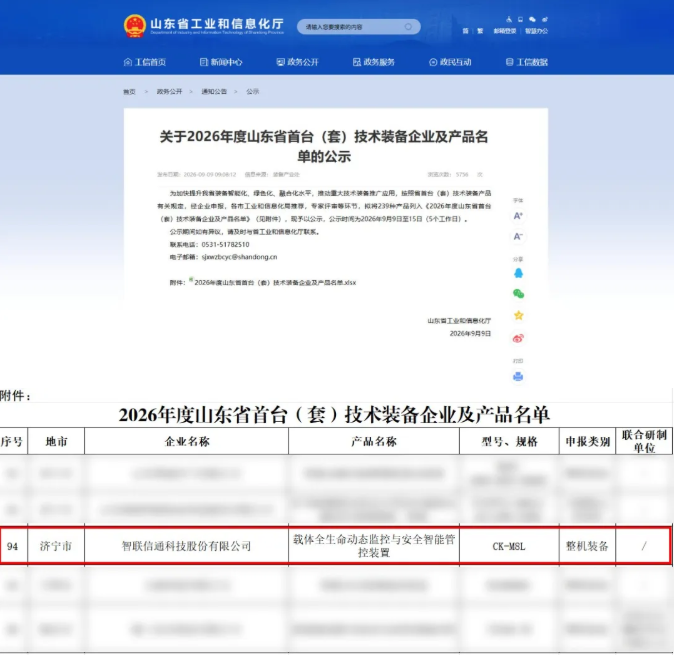Image resolution: width=676 pixels, height=657 pixels.
Task: Click the CK-MSL model cell
Action: (x=509, y=546)
